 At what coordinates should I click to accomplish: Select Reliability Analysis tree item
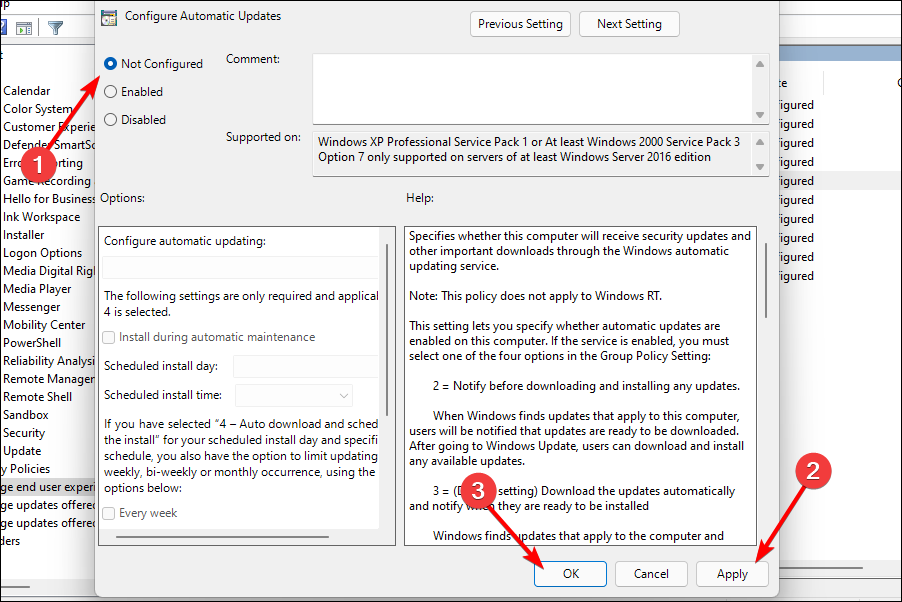click(x=49, y=361)
